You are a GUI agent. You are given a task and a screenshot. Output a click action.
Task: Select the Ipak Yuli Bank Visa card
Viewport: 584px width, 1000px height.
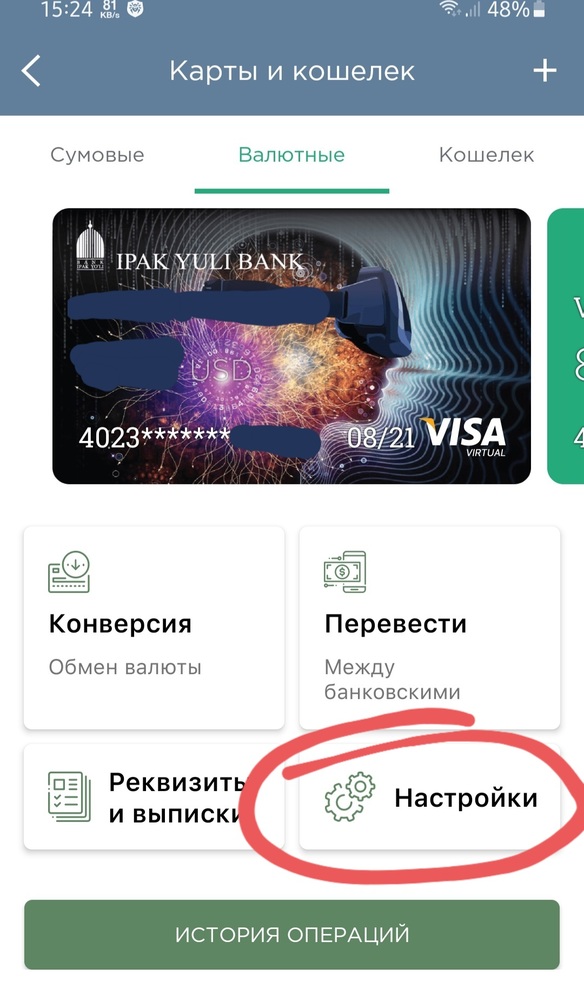pos(291,346)
